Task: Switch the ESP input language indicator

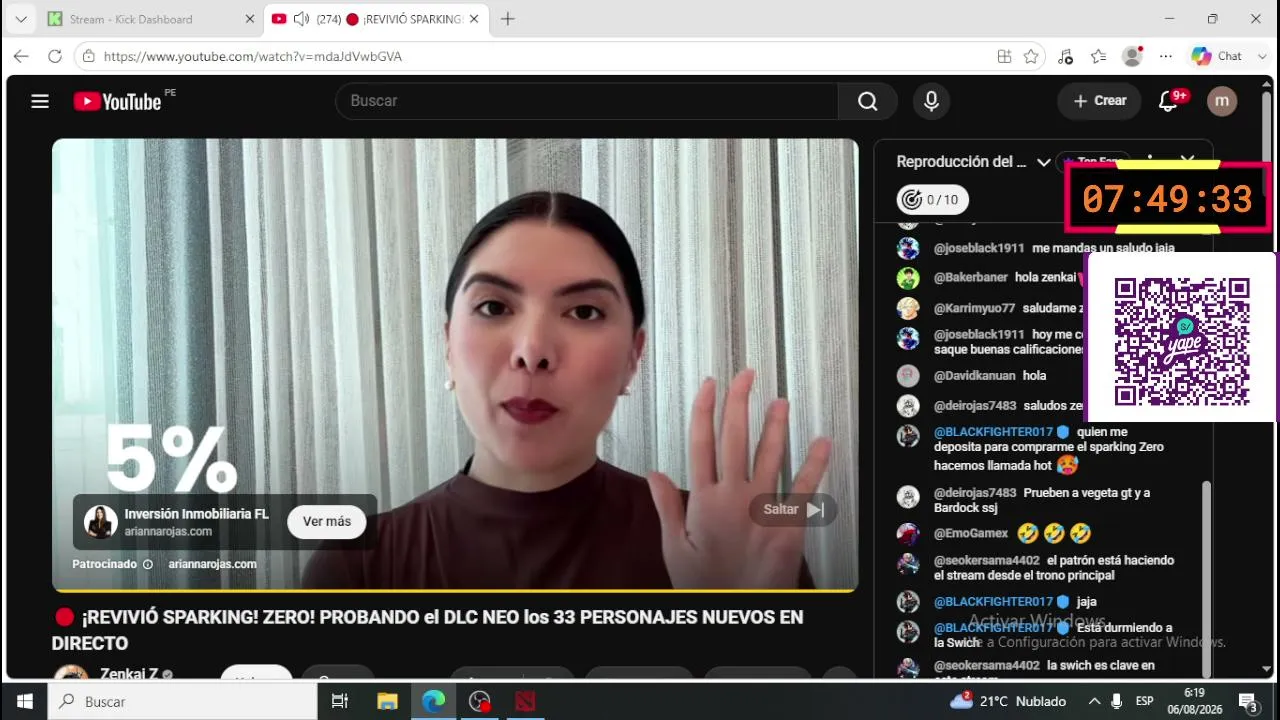Action: (x=1144, y=702)
